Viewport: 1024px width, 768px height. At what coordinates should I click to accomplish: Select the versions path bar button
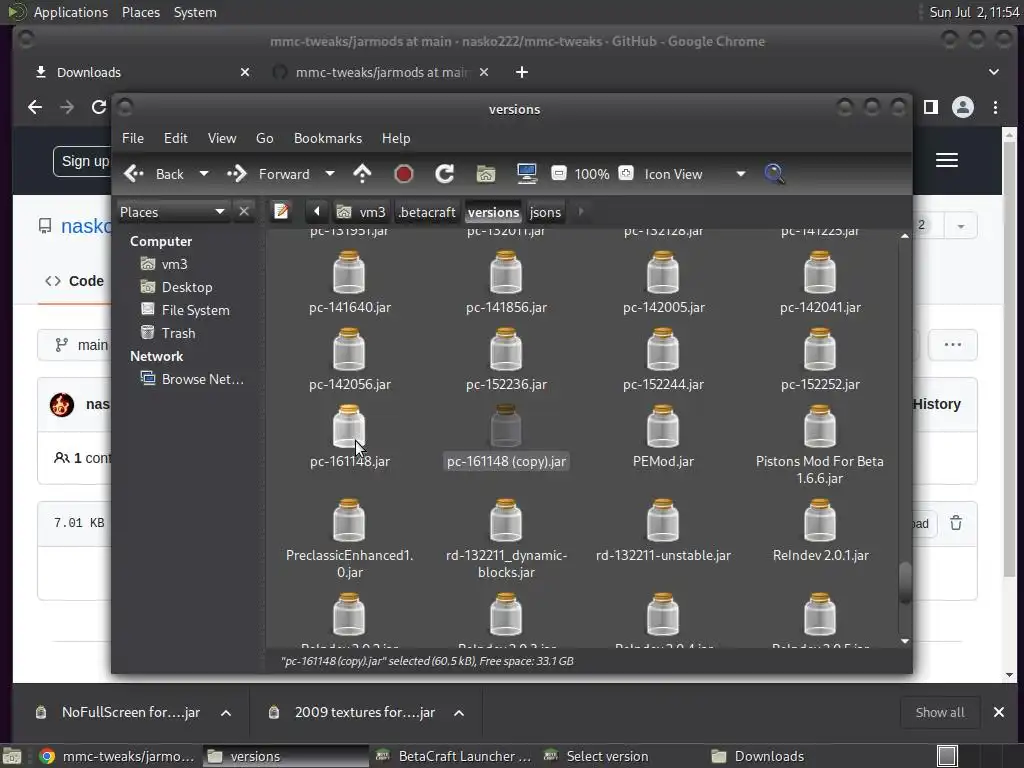click(x=493, y=212)
